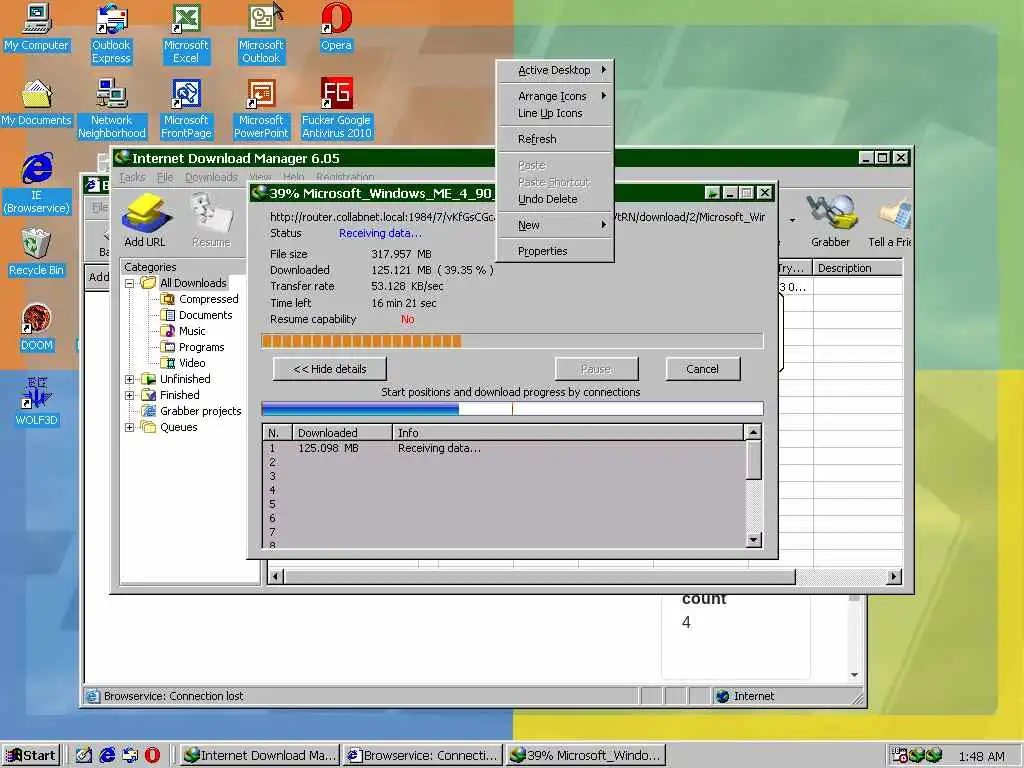
Task: Click the Description column header
Action: click(x=857, y=268)
